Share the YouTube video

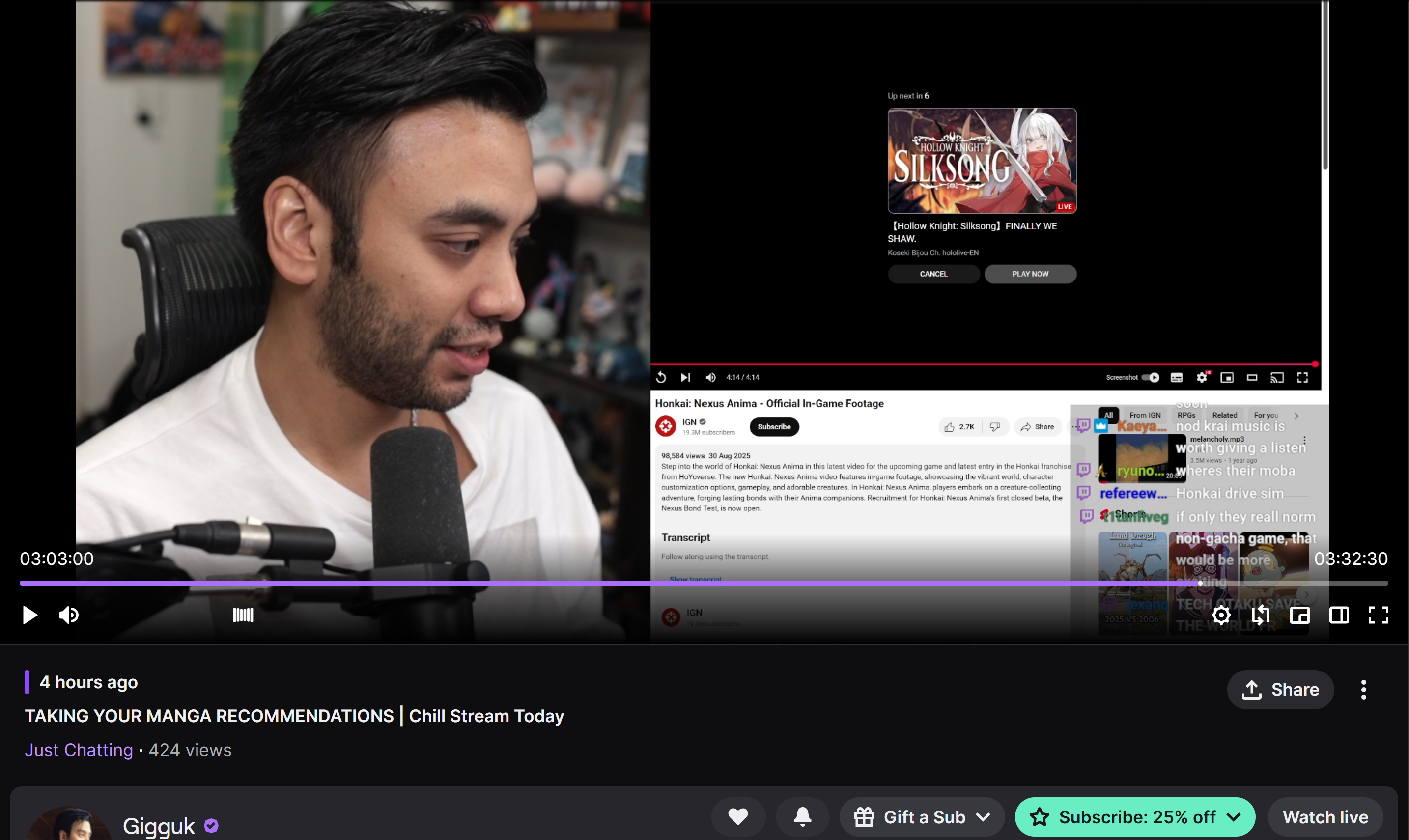[x=1038, y=427]
